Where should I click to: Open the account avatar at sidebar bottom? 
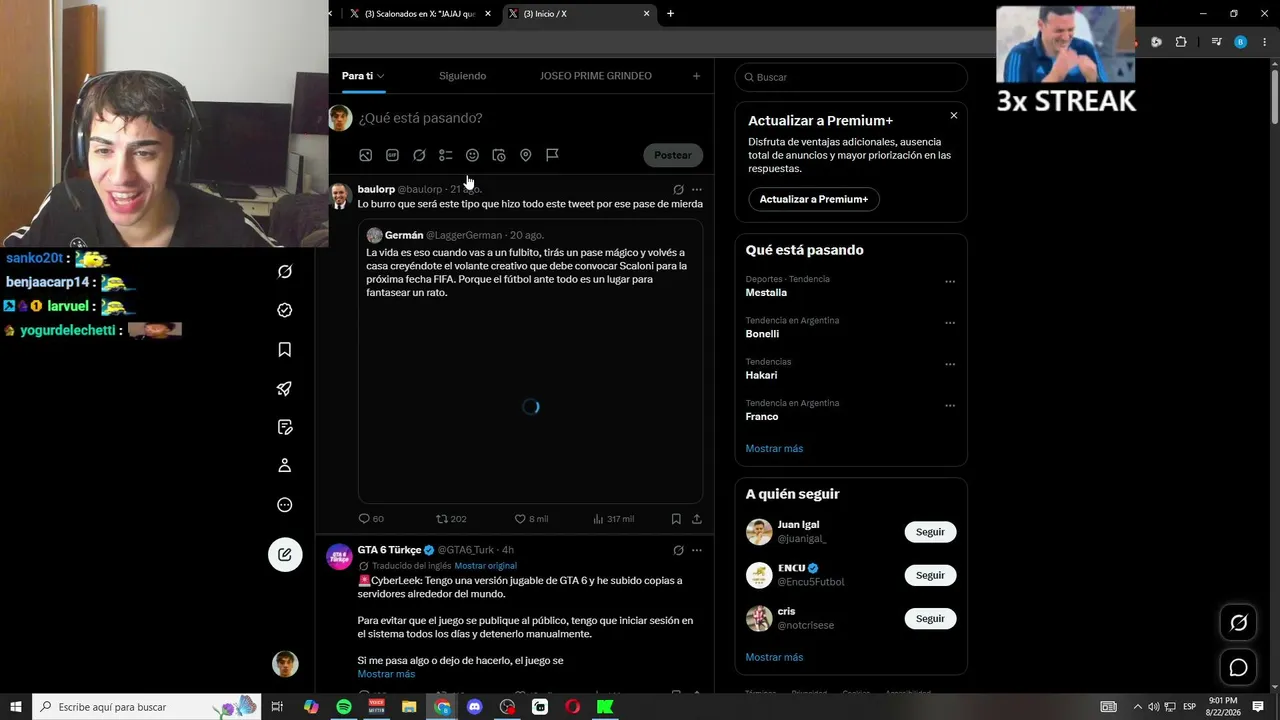pos(285,664)
